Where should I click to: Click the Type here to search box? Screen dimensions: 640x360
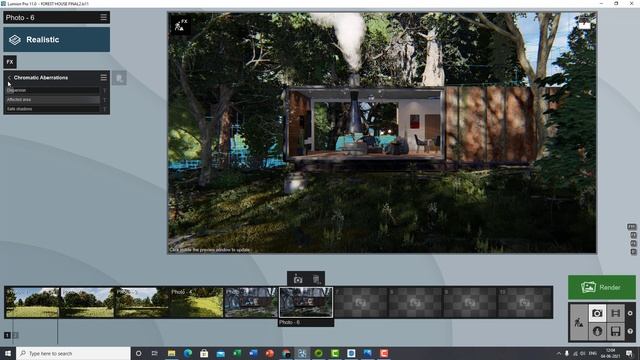(73, 353)
